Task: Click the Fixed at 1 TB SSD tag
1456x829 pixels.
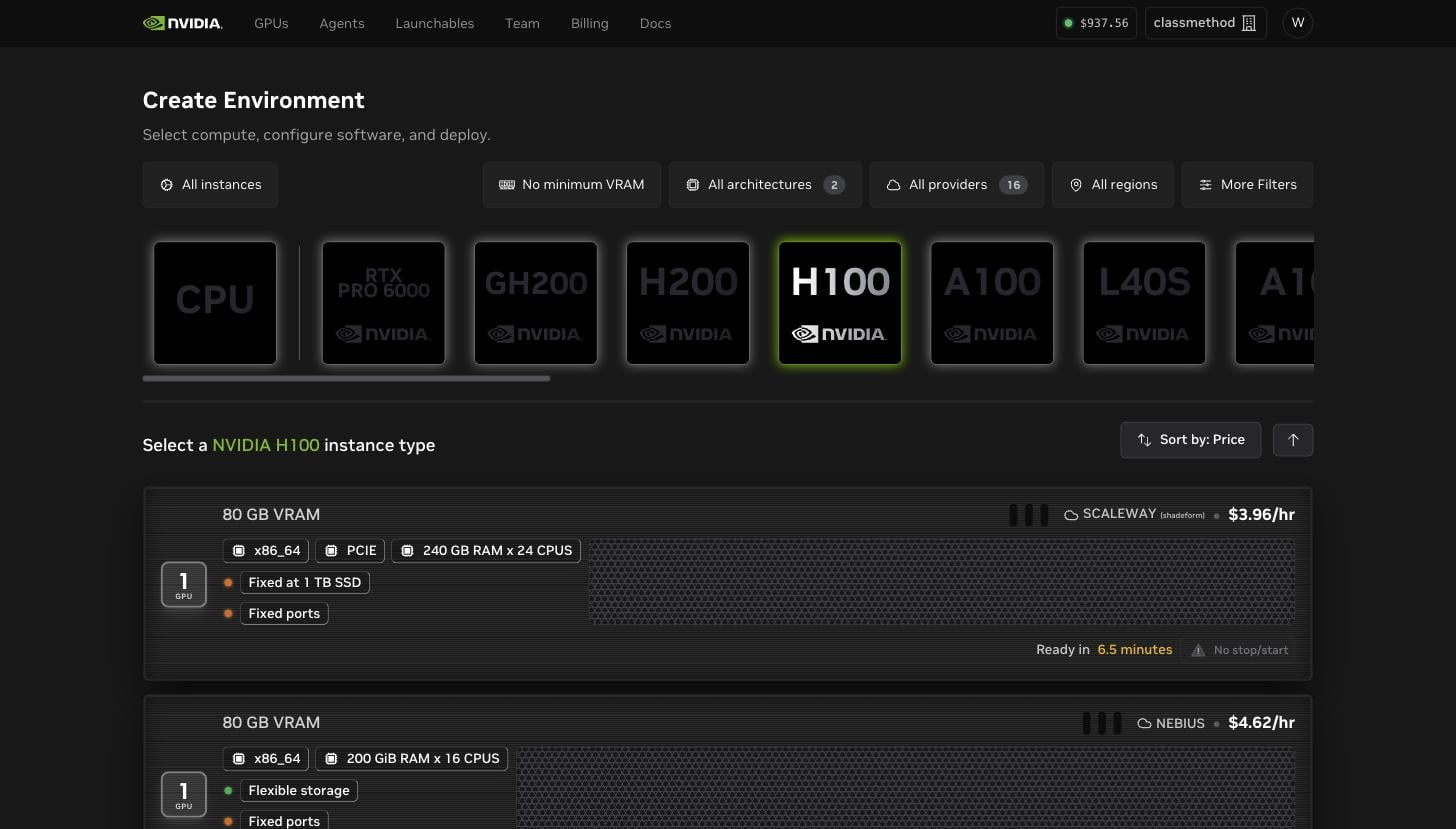Action: pyautogui.click(x=305, y=583)
